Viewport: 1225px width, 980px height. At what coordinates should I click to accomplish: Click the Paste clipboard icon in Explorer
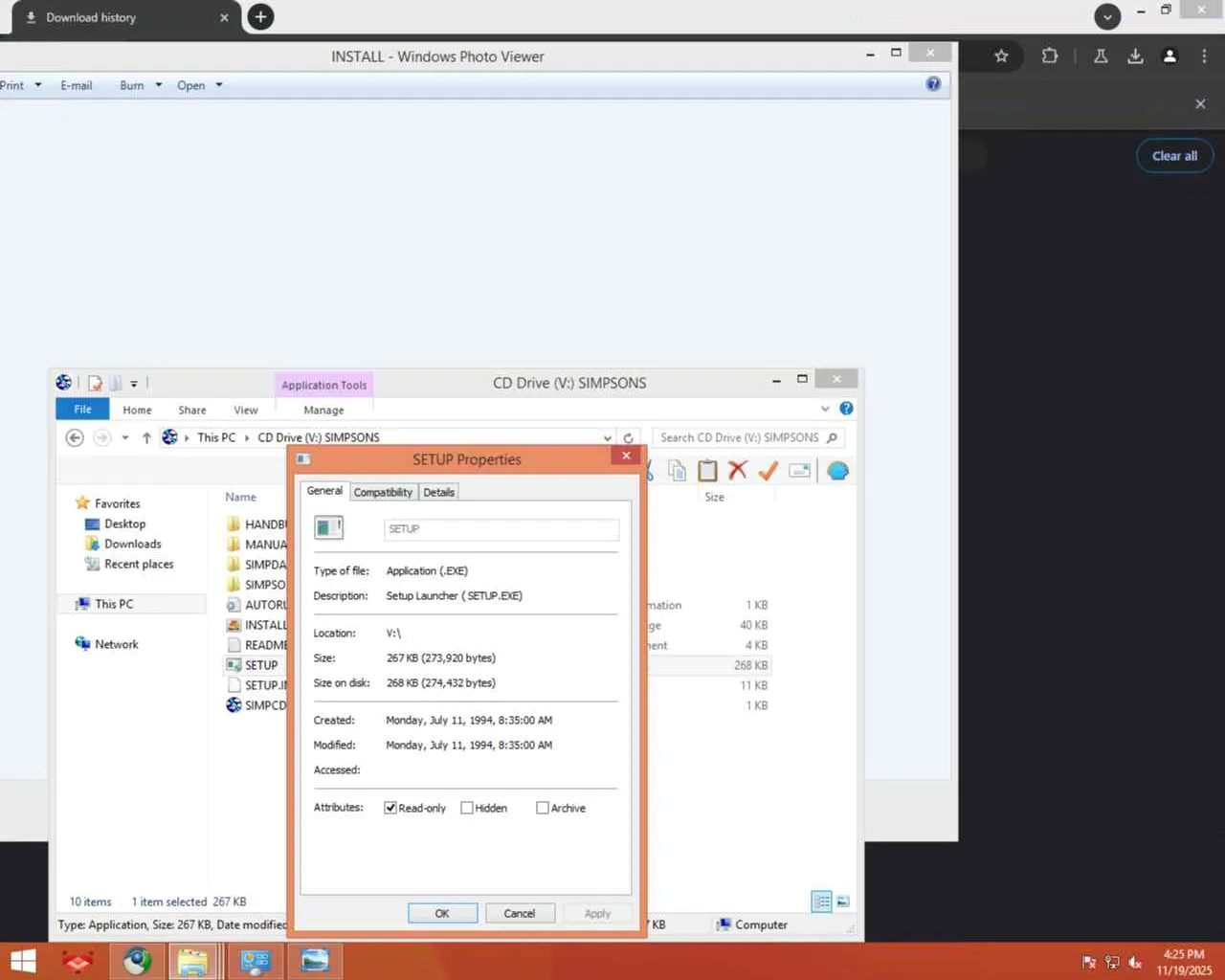pyautogui.click(x=707, y=470)
